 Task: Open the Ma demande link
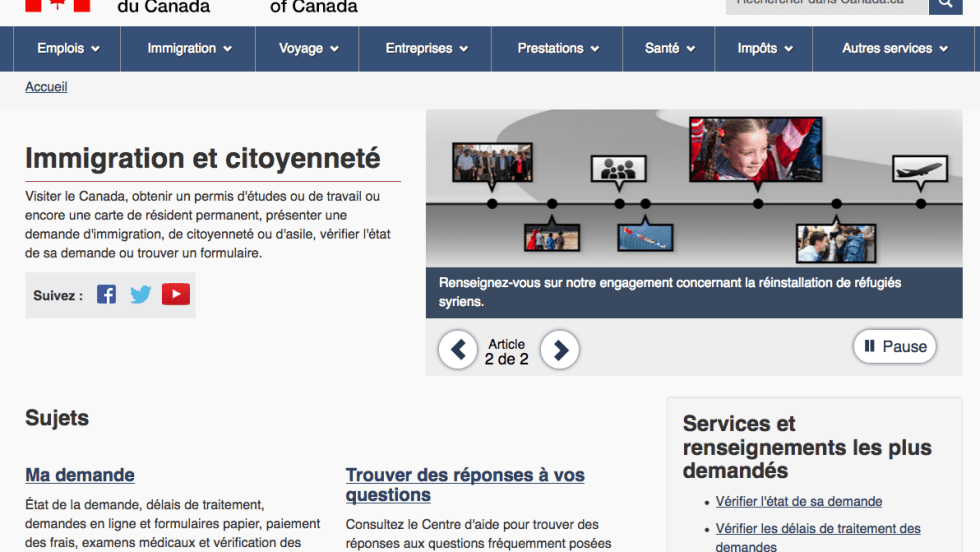[x=80, y=475]
